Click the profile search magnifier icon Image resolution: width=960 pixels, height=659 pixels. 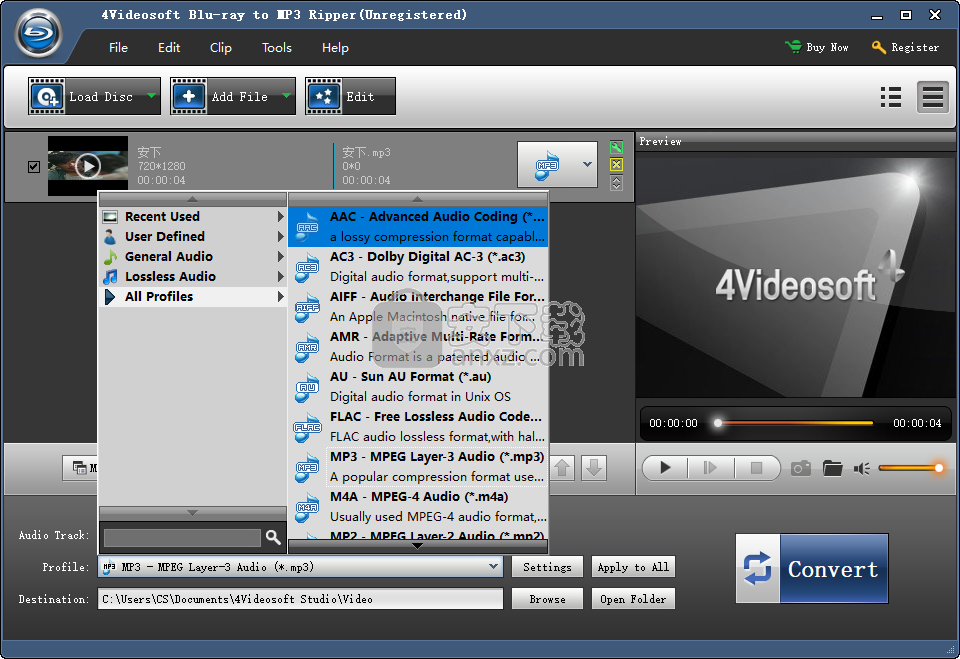273,538
